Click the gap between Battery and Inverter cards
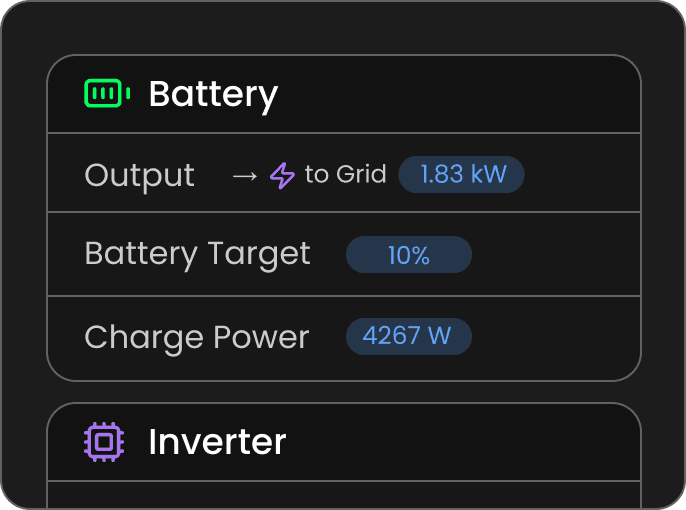 (343, 392)
